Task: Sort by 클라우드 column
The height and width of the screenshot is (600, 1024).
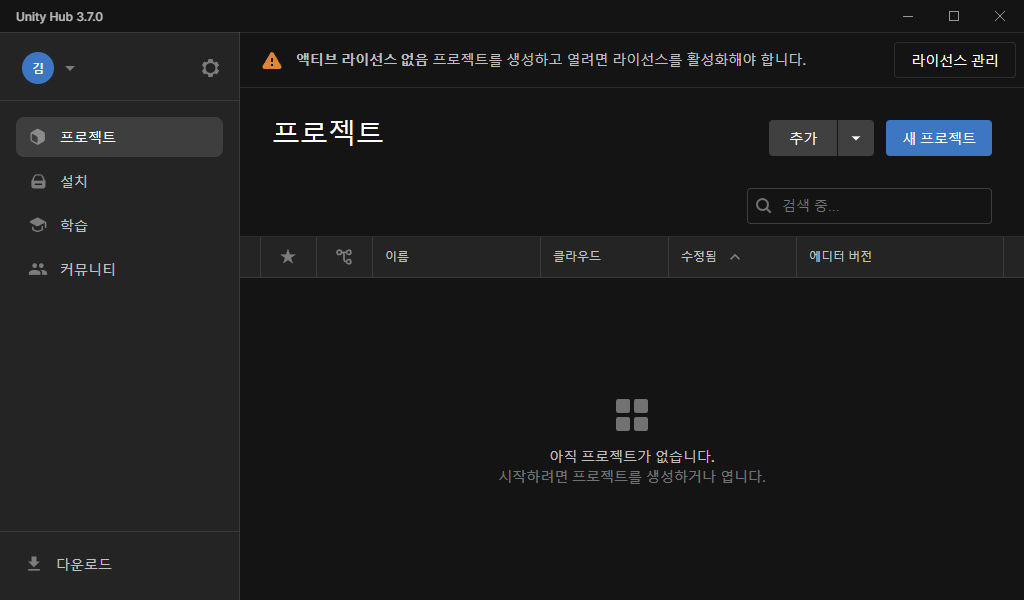Action: (604, 257)
